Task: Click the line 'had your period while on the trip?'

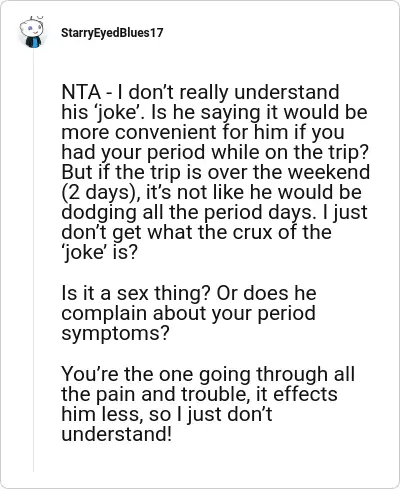Action: [215, 153]
